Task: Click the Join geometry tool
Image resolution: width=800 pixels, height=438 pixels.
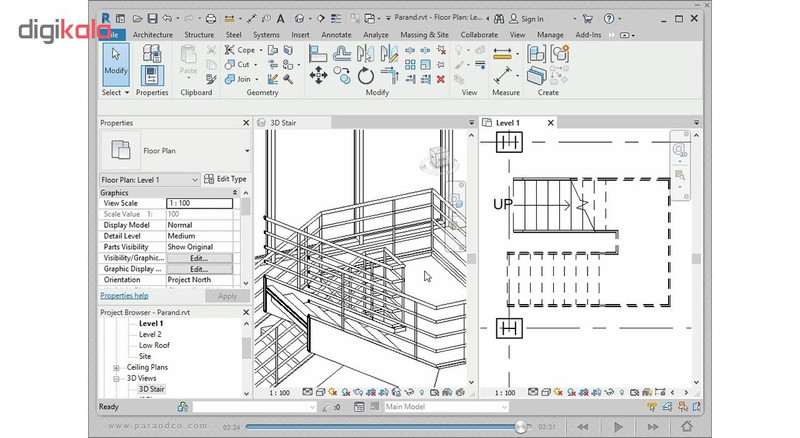Action: 238,79
